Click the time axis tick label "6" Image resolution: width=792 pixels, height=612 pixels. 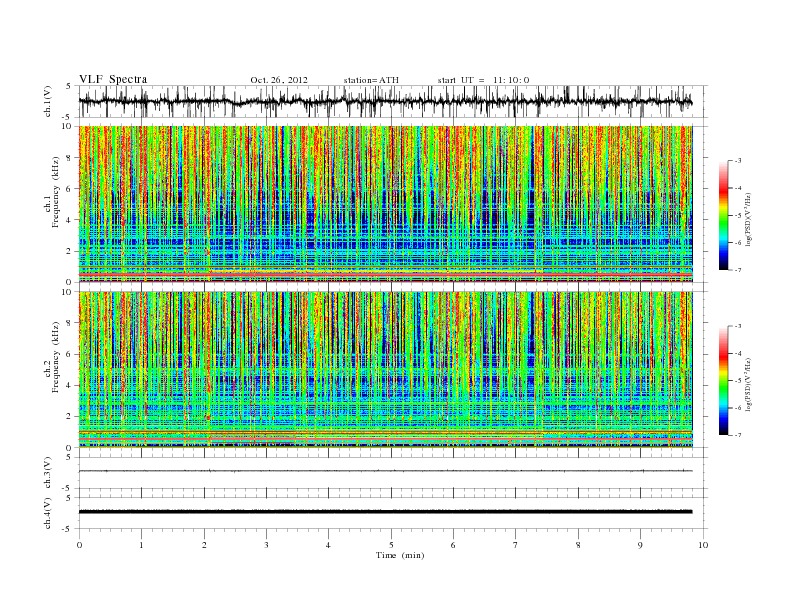[453, 545]
